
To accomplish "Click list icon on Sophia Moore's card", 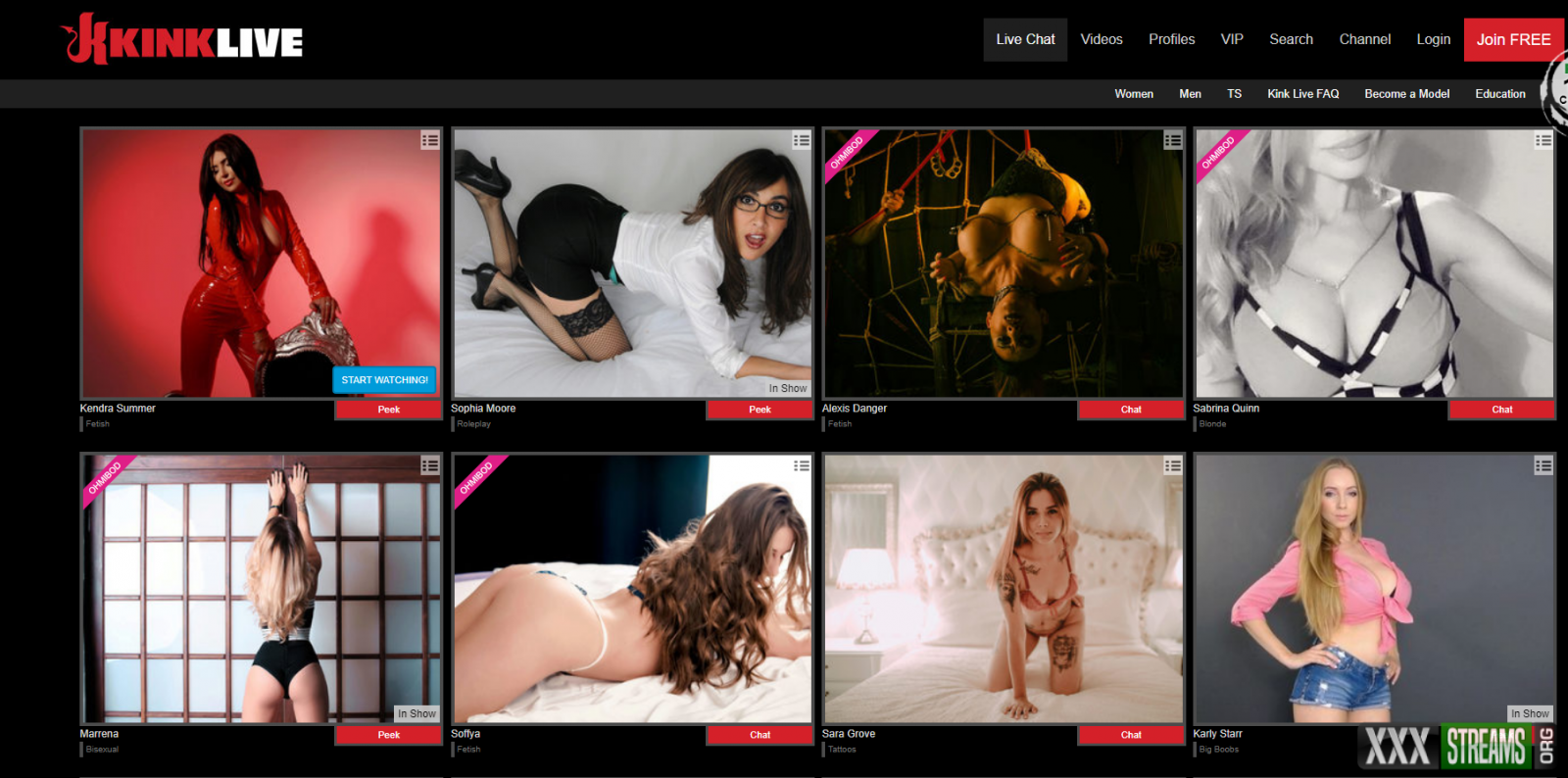I will (802, 140).
